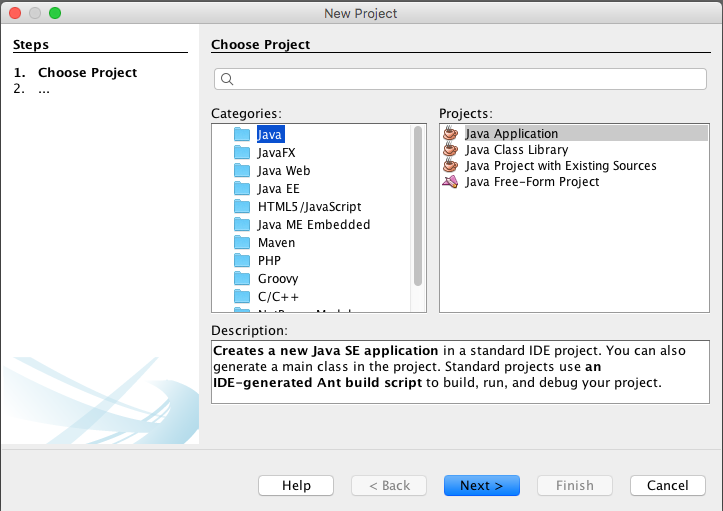Select the HTML5/JavaScript category
Image resolution: width=723 pixels, height=511 pixels.
309,207
